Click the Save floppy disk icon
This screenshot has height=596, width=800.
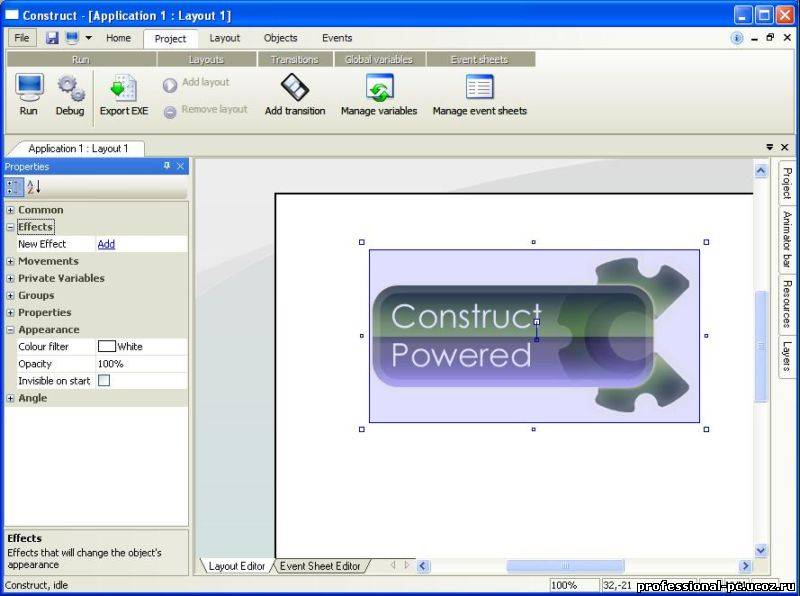tap(52, 38)
